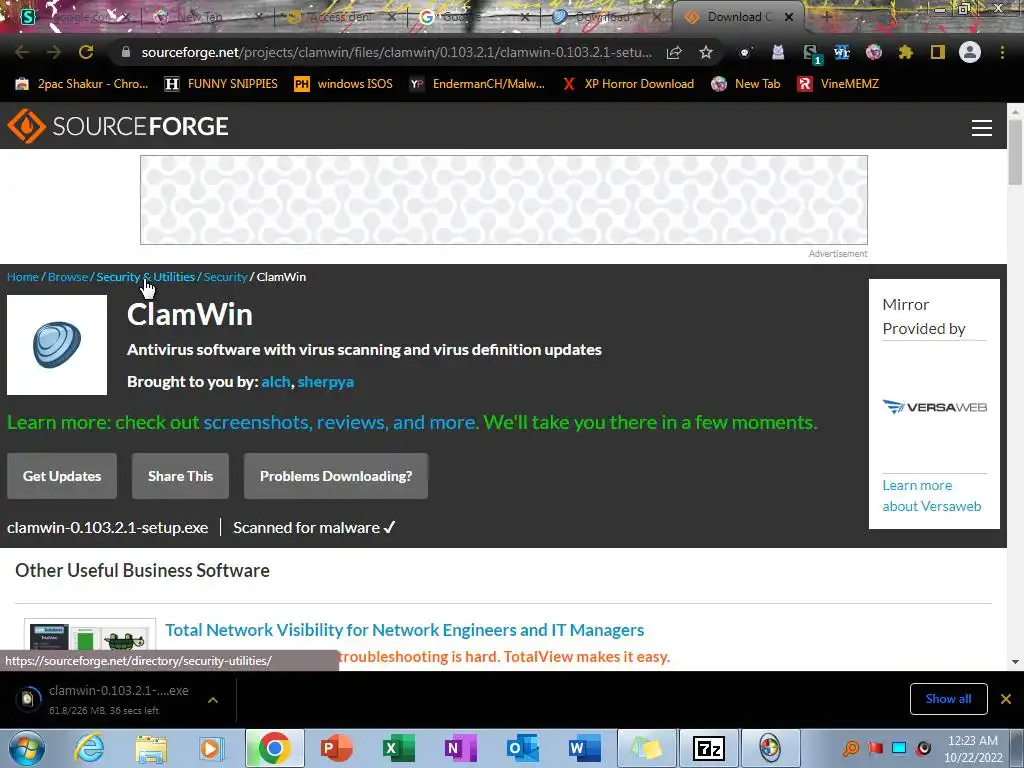Open windows ISOS bookmark
The width and height of the screenshot is (1024, 768).
point(344,84)
